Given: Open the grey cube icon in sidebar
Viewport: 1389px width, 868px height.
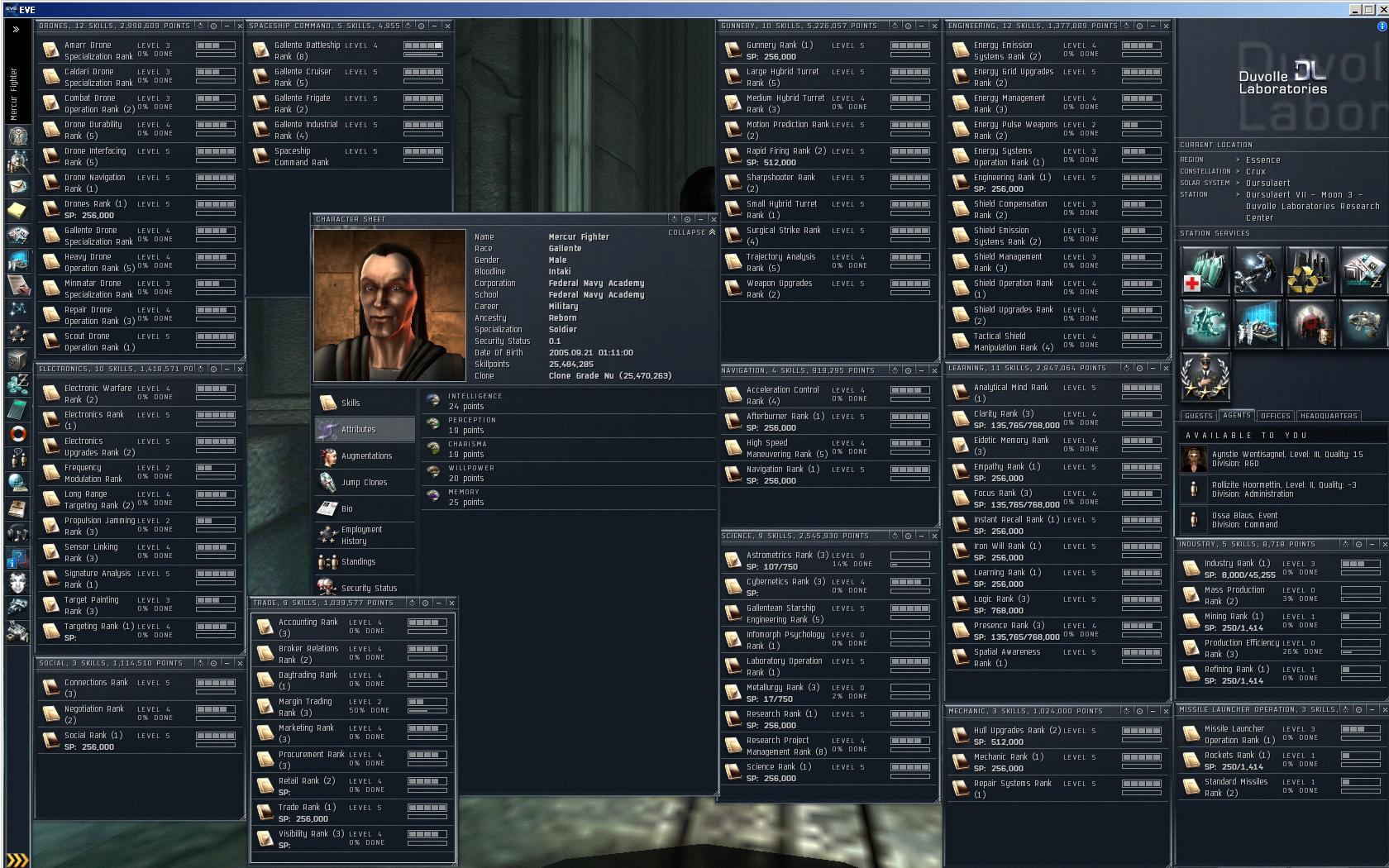Looking at the screenshot, I should 18,360.
